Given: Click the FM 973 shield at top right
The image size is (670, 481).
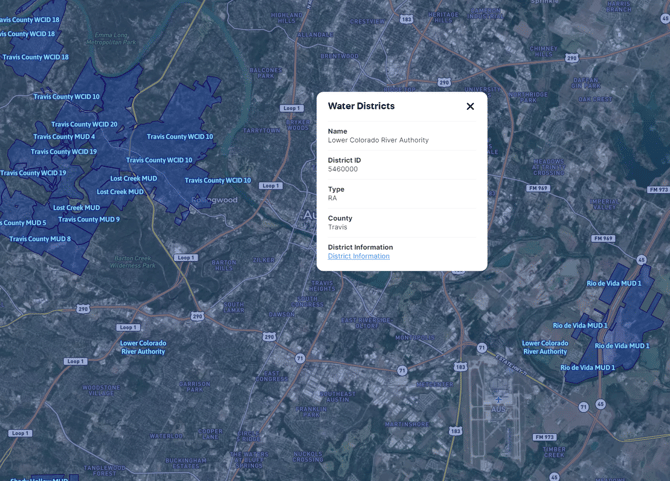Looking at the screenshot, I should point(657,189).
